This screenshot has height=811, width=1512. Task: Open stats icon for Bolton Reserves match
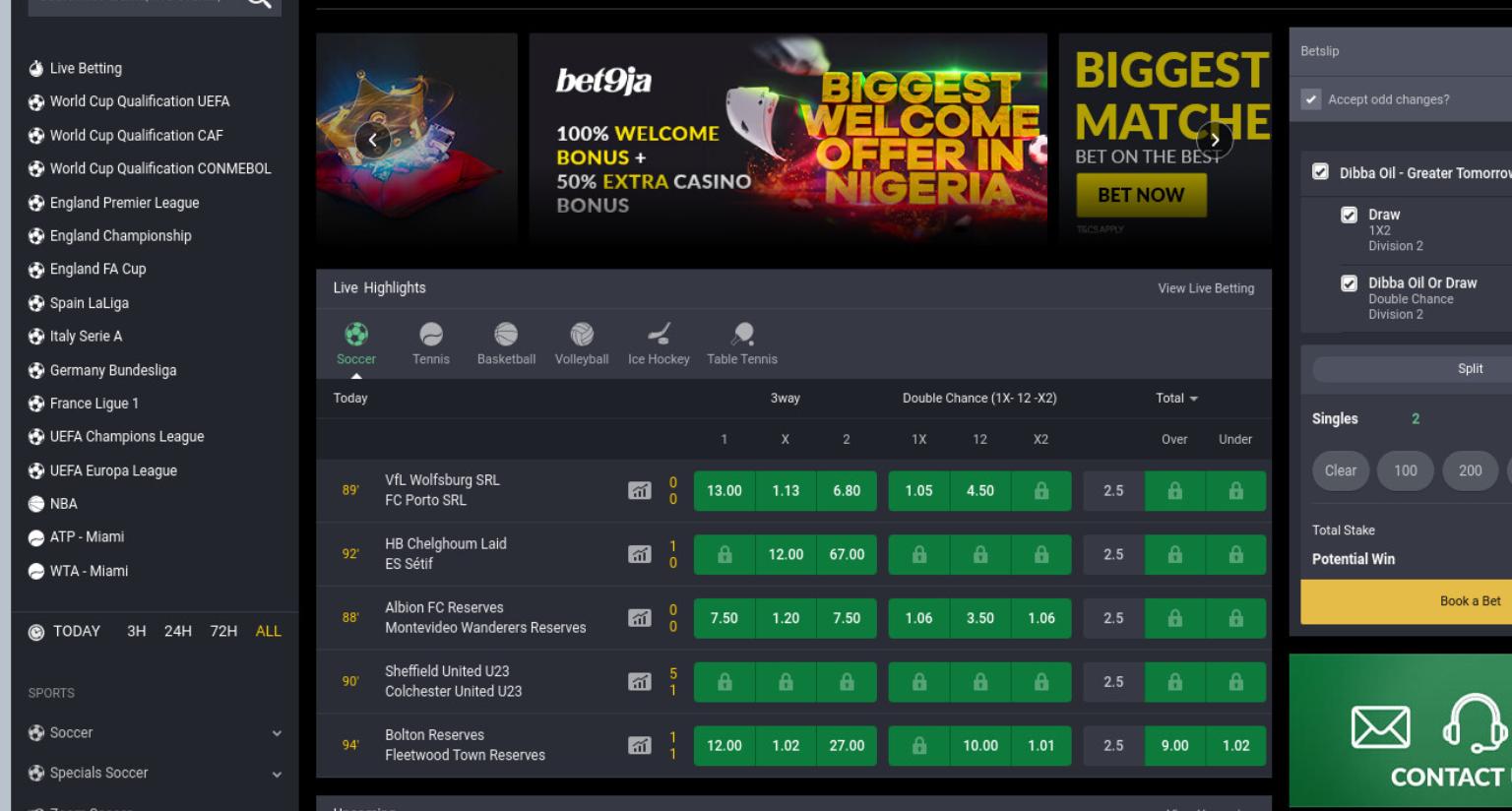pos(640,745)
